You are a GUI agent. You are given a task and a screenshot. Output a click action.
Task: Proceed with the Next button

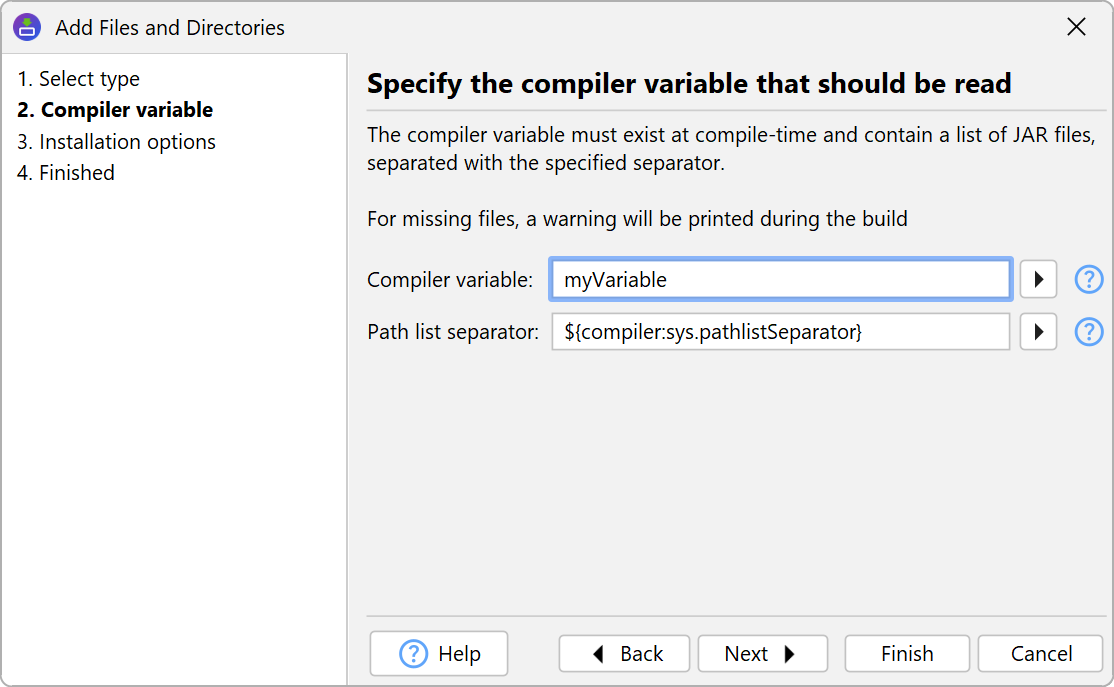point(762,654)
